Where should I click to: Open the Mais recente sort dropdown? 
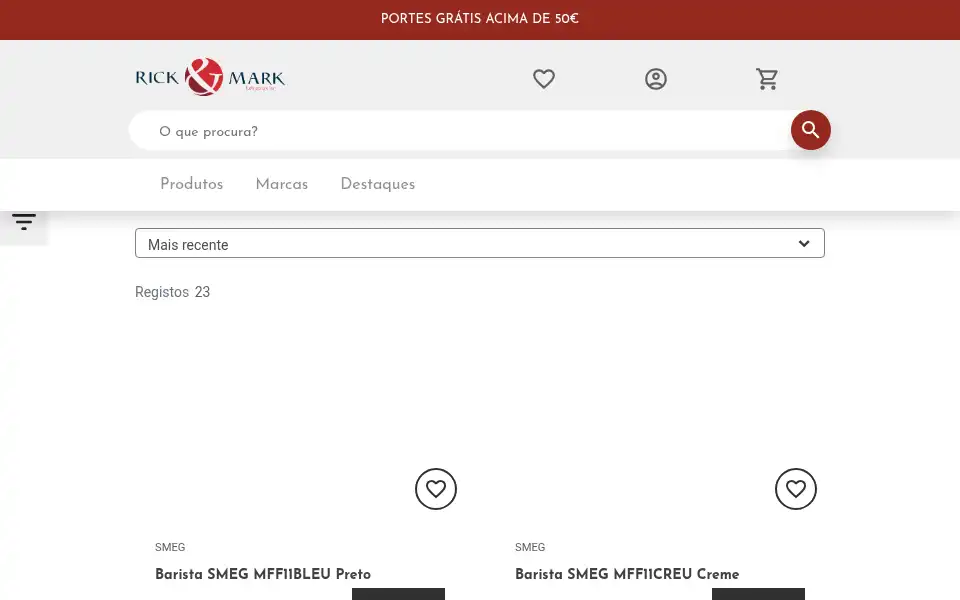pyautogui.click(x=480, y=243)
